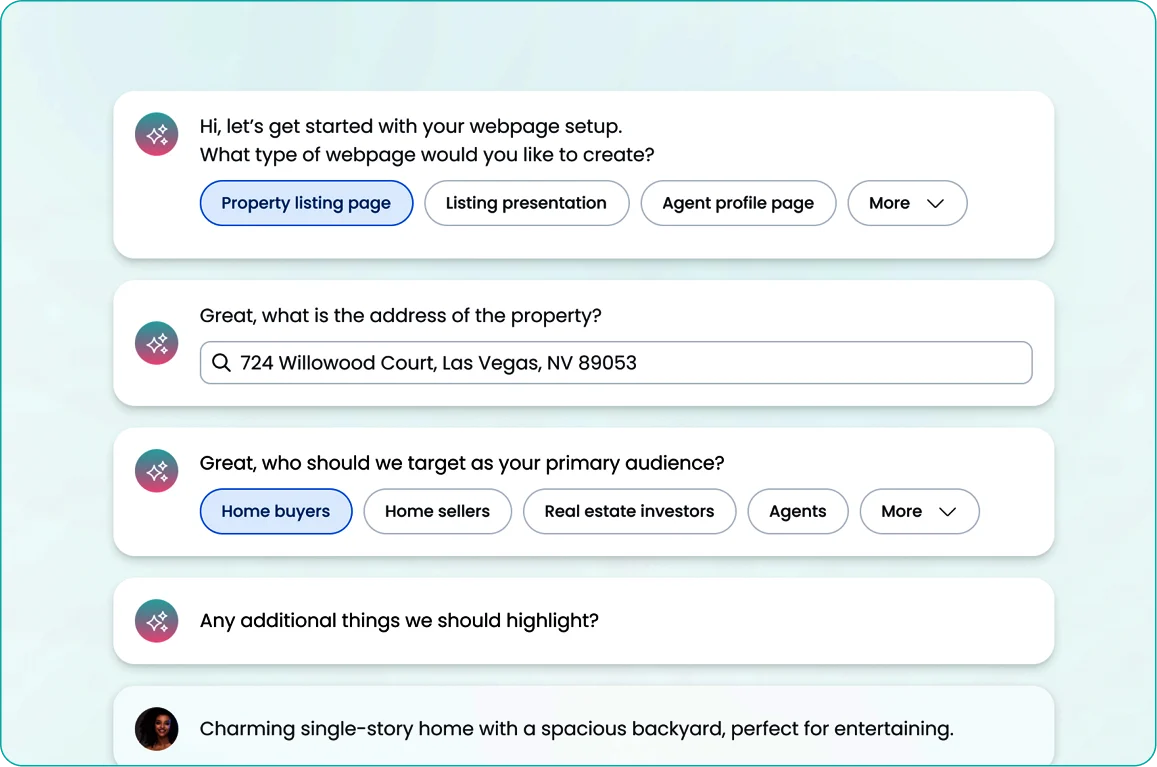
Task: Select the Real estate investors chip
Action: click(x=629, y=511)
